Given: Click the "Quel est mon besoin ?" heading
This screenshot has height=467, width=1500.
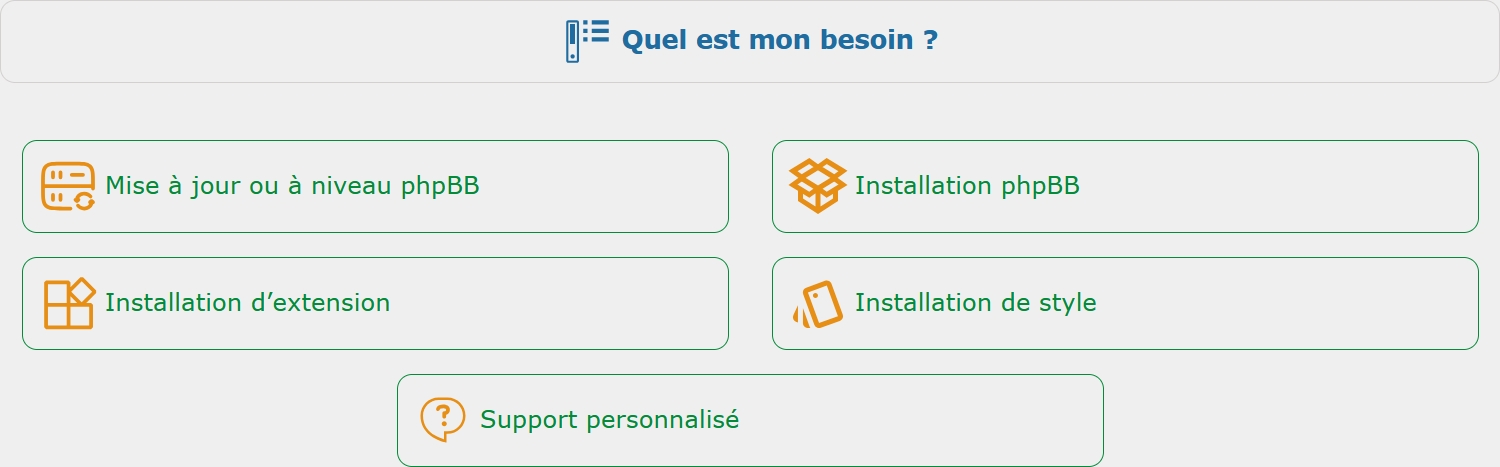Looking at the screenshot, I should coord(780,41).
